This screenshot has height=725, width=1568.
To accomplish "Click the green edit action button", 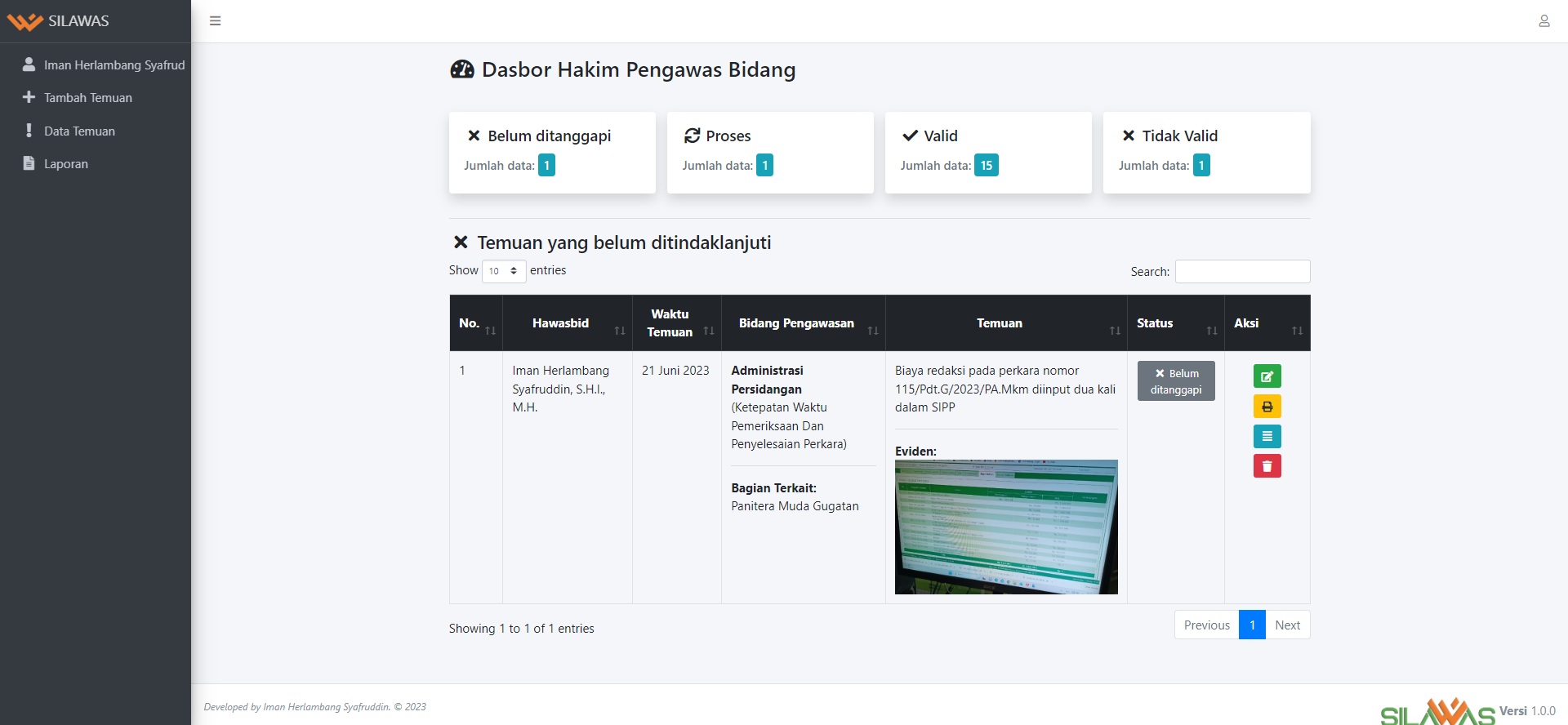I will click(1267, 376).
